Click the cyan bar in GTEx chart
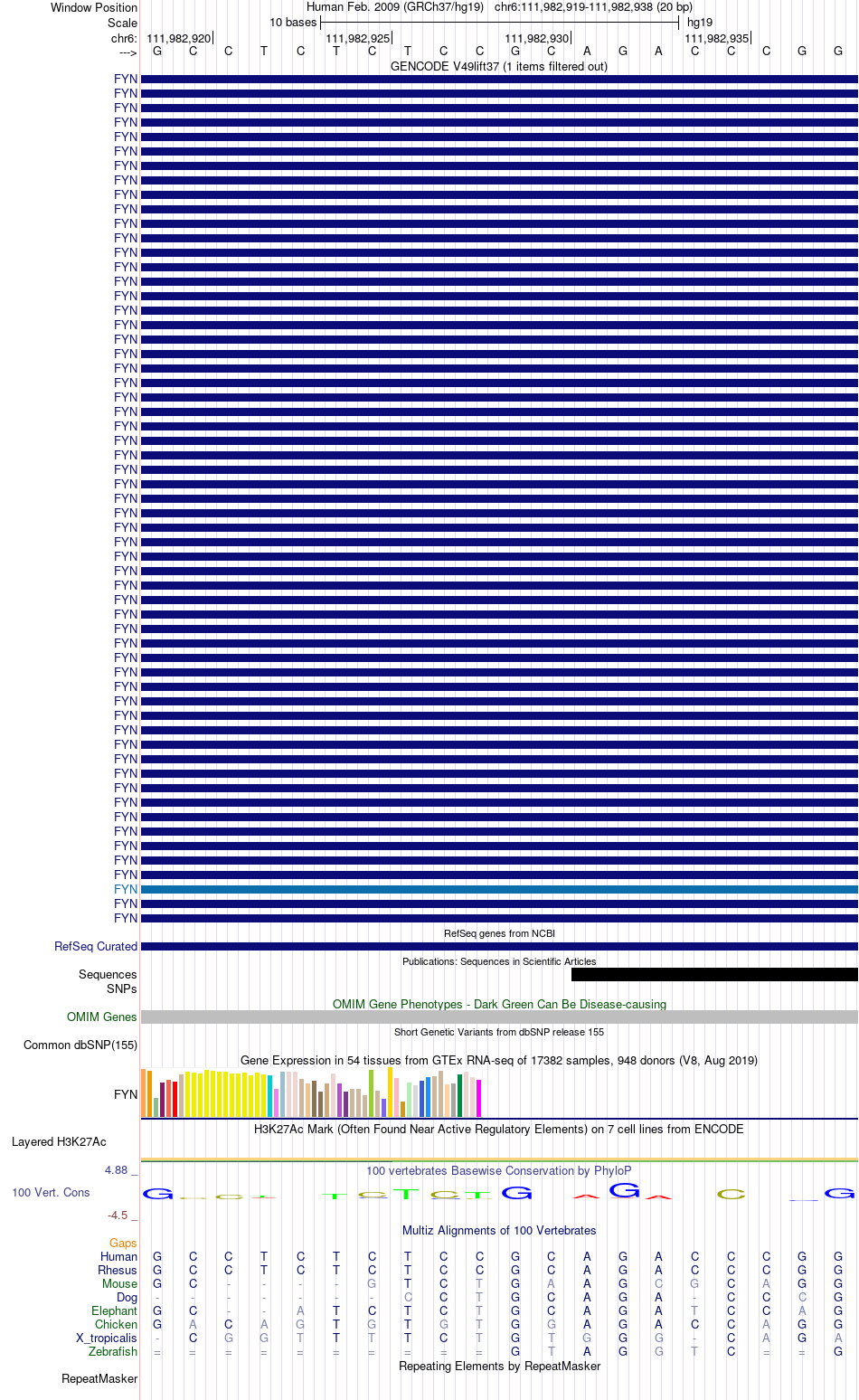Image resolution: width=859 pixels, height=1400 pixels. [269, 1096]
